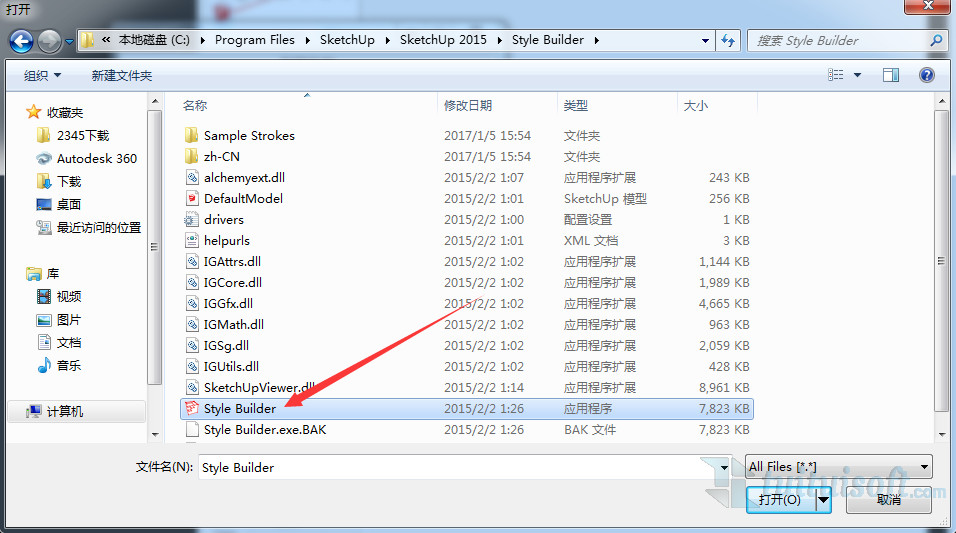The image size is (956, 533).
Task: Open Autodesk 360 in favorites
Action: point(96,158)
